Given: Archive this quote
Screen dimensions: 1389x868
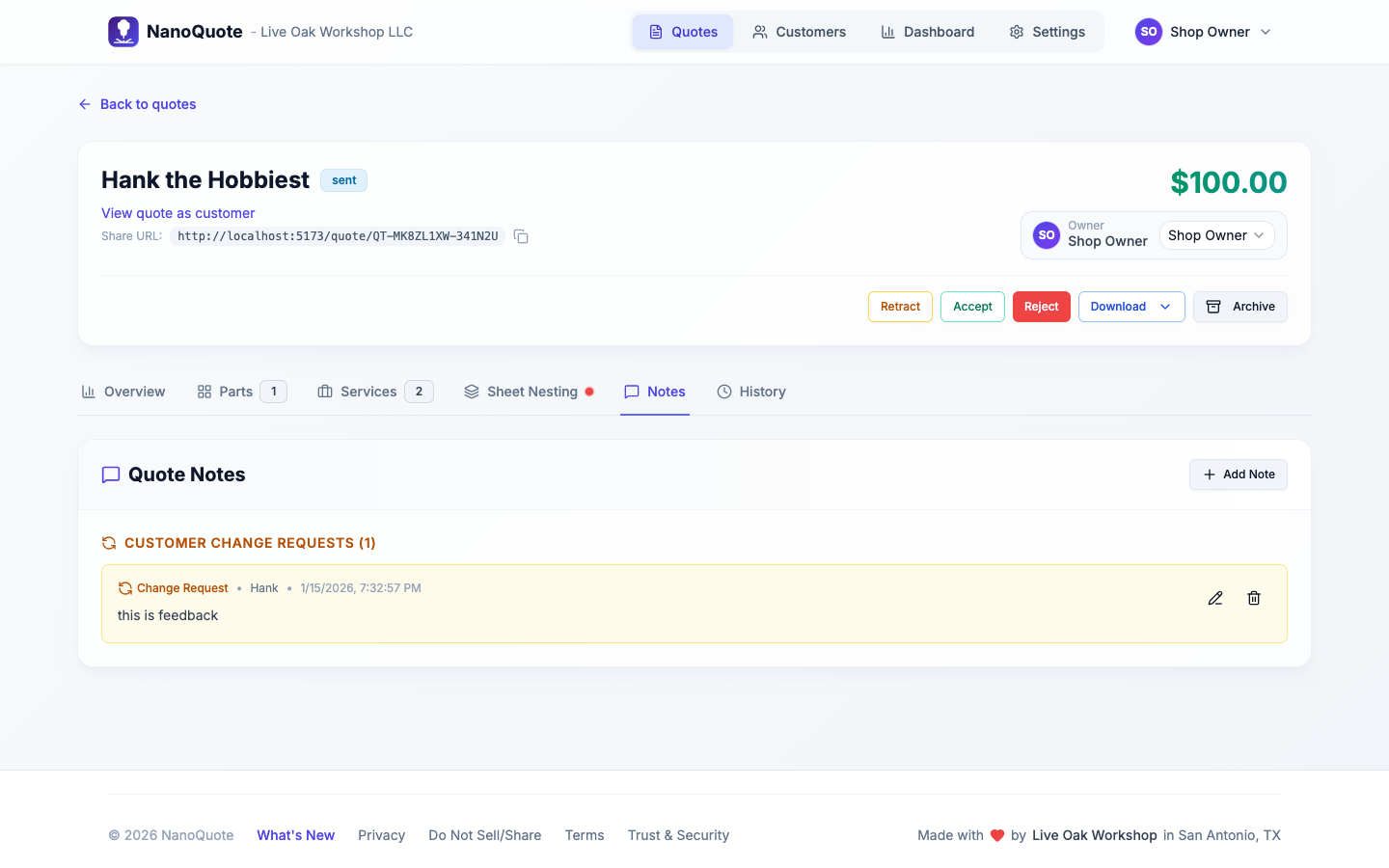Looking at the screenshot, I should (1239, 307).
